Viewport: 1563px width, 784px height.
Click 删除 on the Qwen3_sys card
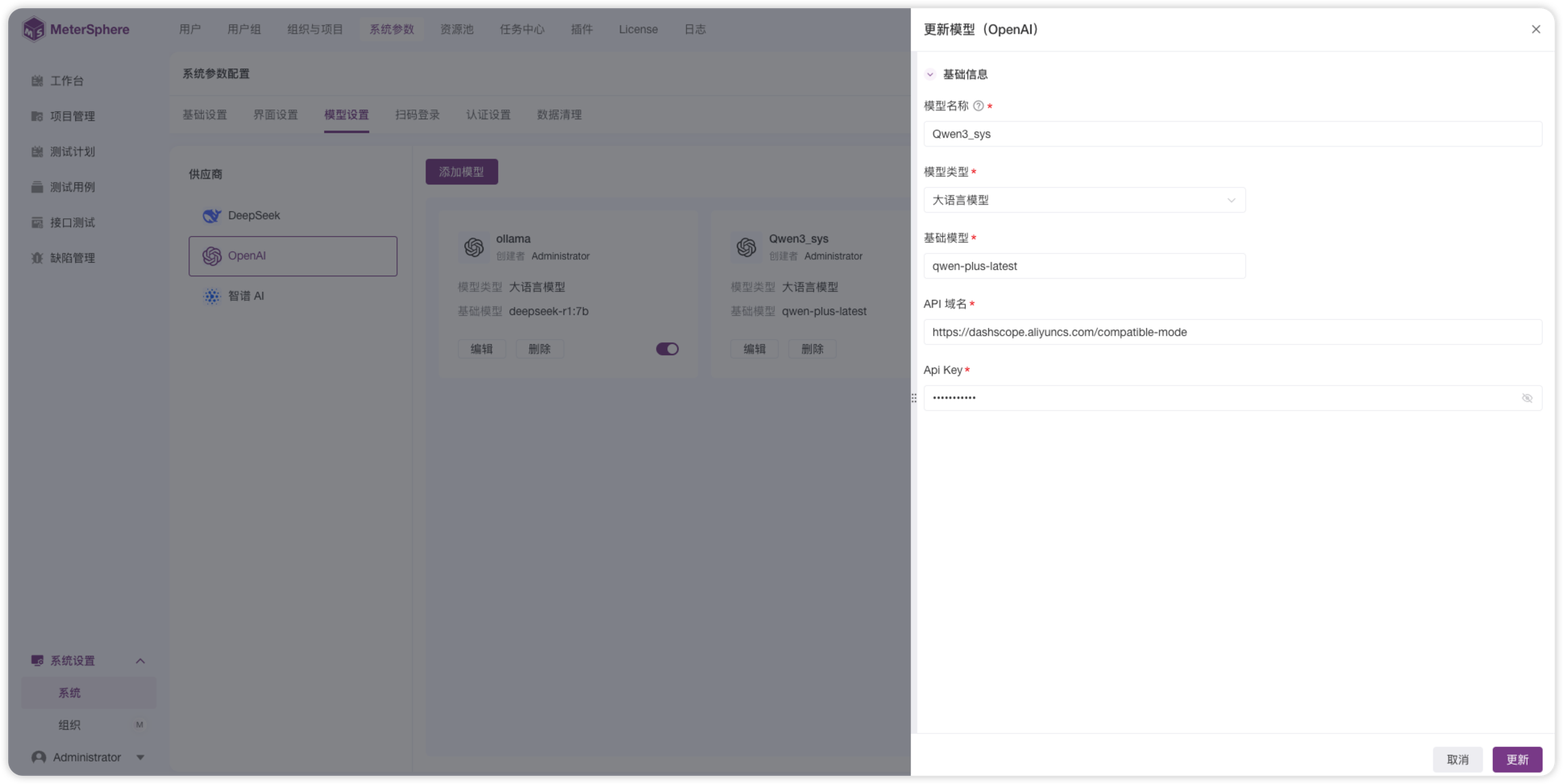(813, 349)
